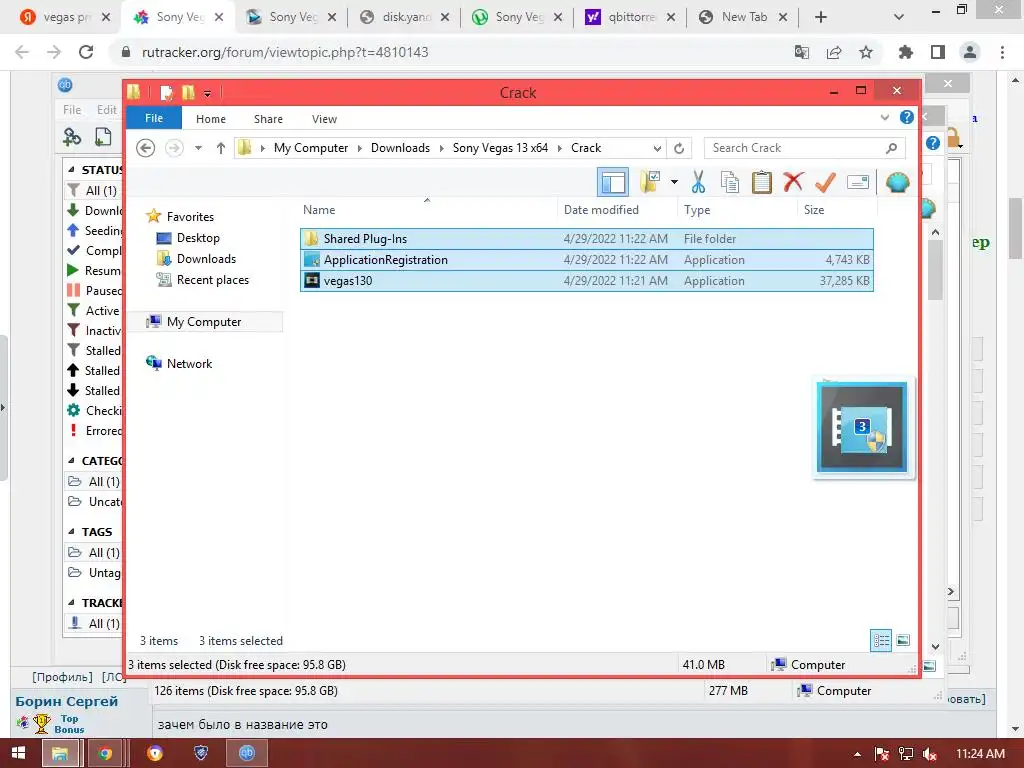
Task: Open the View ribbon tab
Action: click(x=325, y=119)
